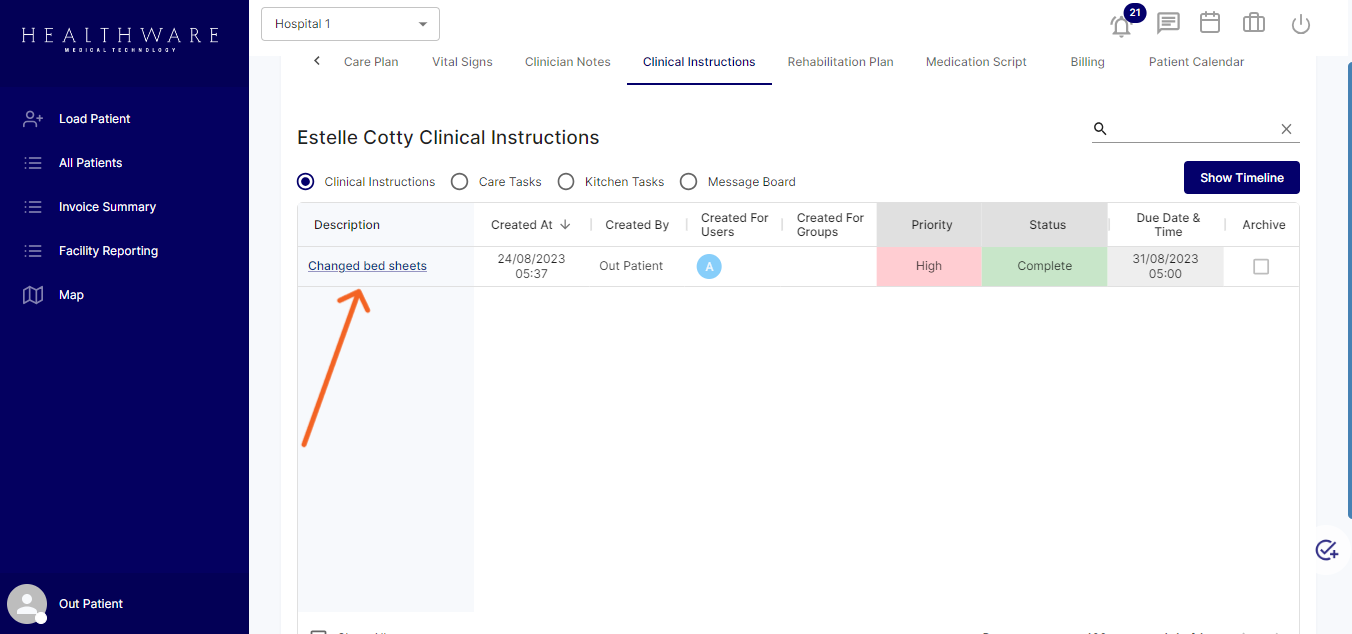This screenshot has width=1352, height=634.
Task: Click the power logout icon
Action: tap(1300, 24)
